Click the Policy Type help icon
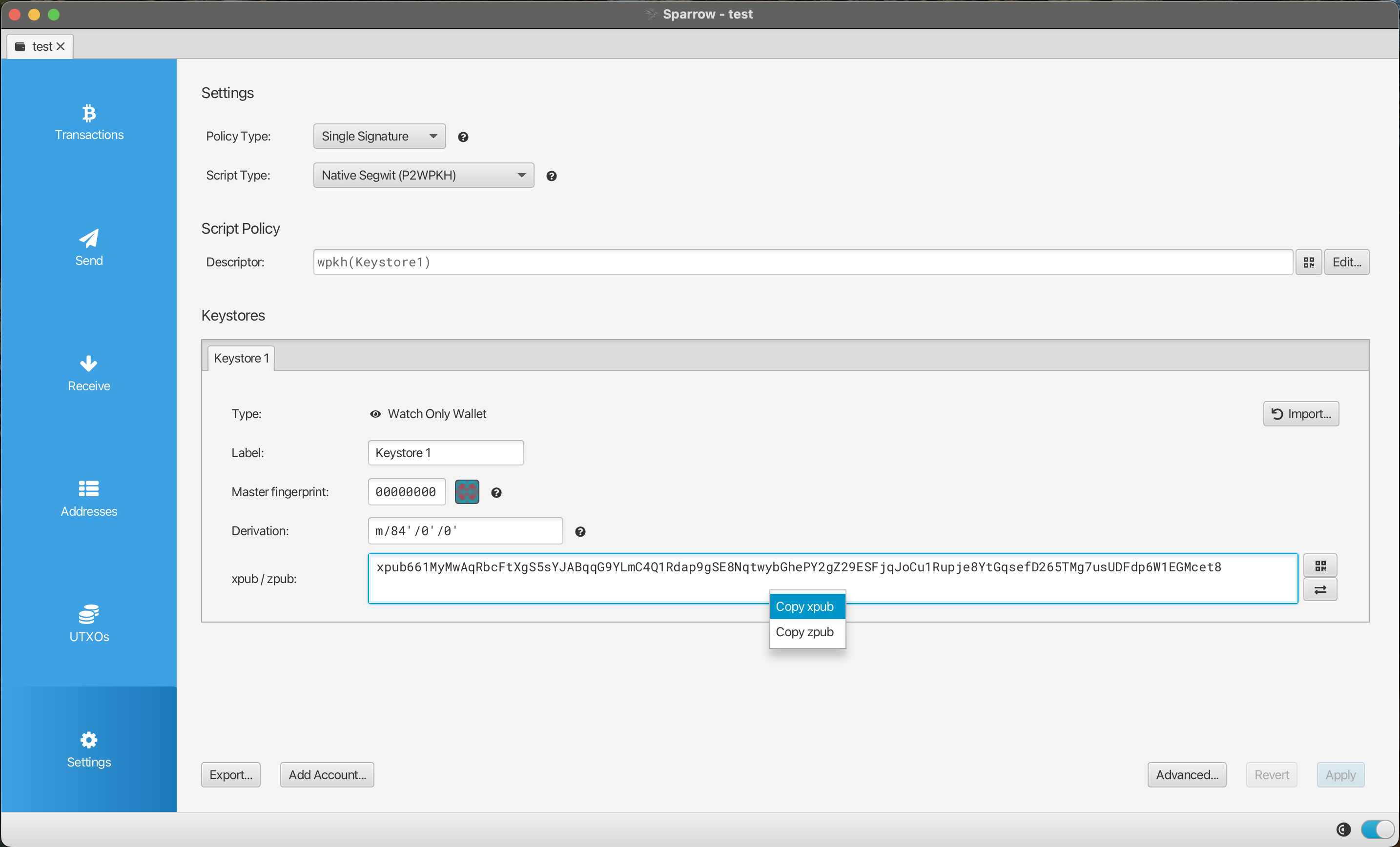This screenshot has width=1400, height=847. tap(463, 137)
